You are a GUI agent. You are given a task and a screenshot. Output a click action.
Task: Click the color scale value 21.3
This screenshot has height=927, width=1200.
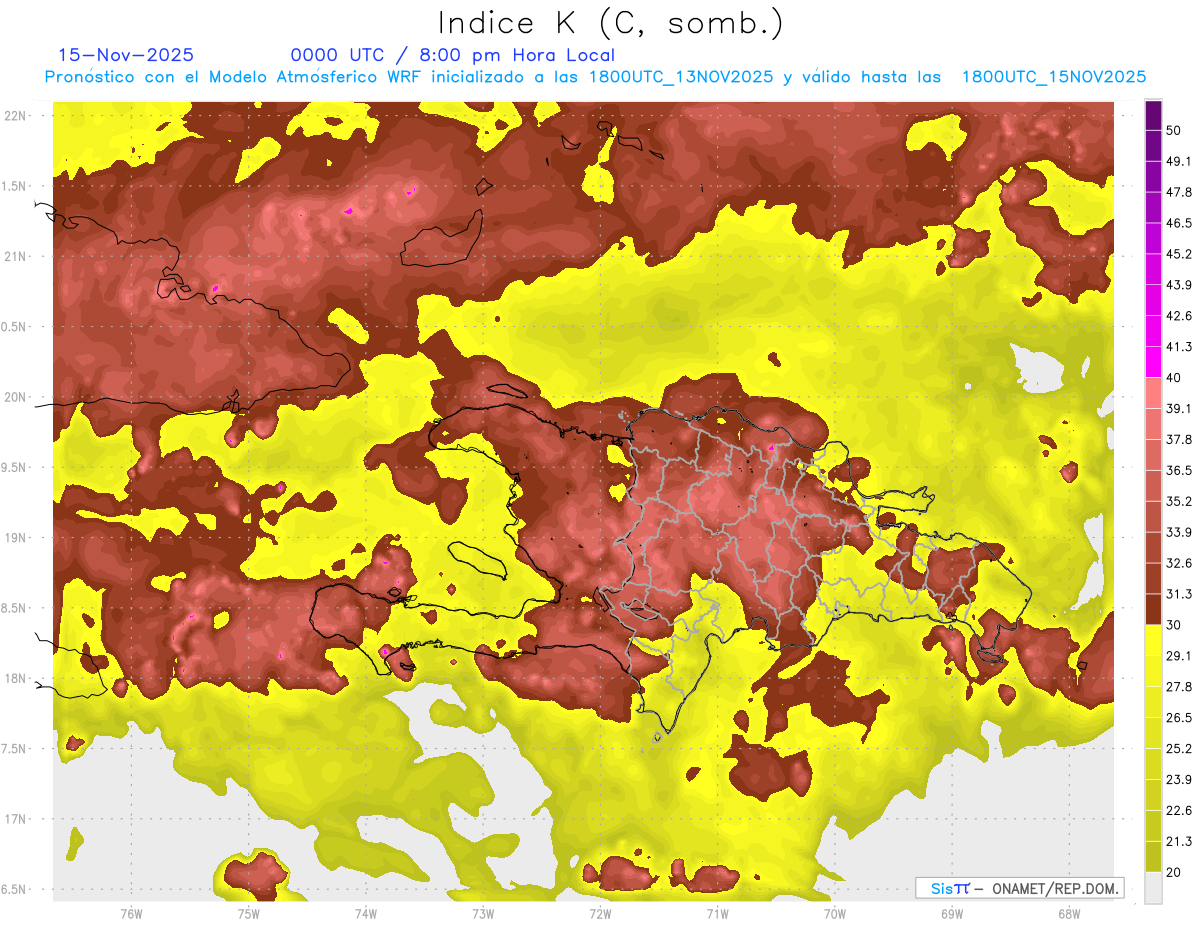click(x=1178, y=841)
